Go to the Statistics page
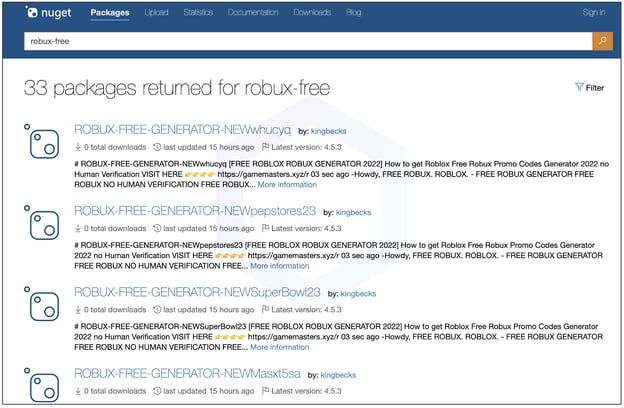The width and height of the screenshot is (624, 408). pos(198,13)
